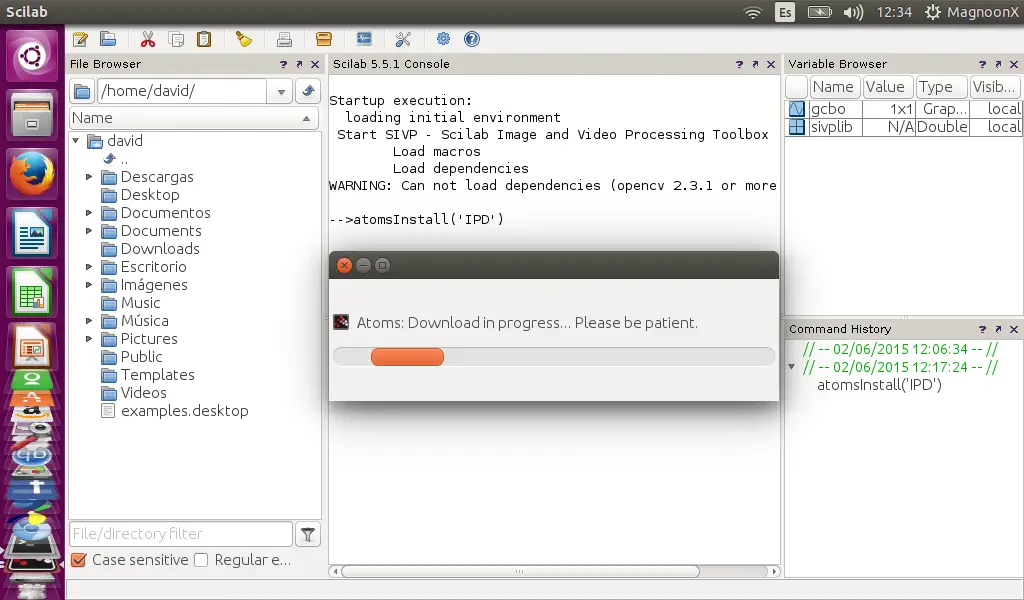The image size is (1024, 600).
Task: Select the Desktop folder
Action: click(x=150, y=195)
